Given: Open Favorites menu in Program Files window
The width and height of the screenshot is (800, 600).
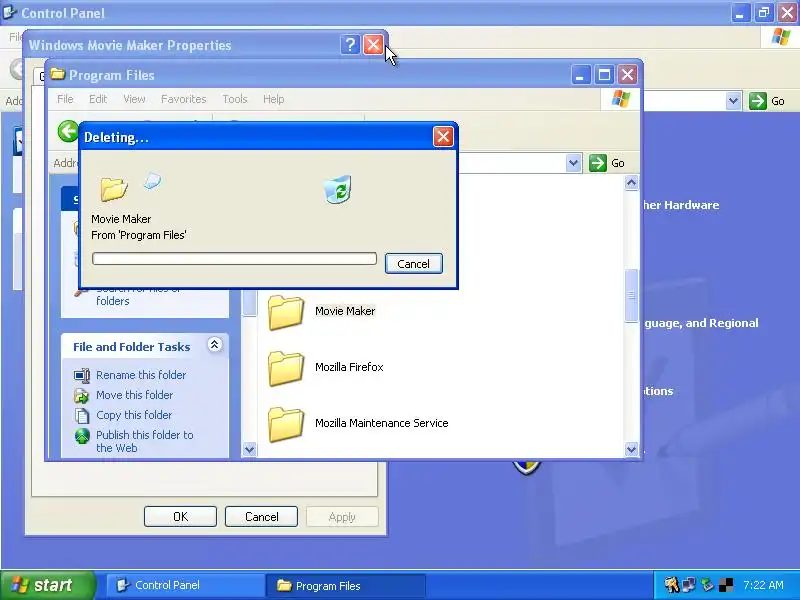Looking at the screenshot, I should point(183,99).
